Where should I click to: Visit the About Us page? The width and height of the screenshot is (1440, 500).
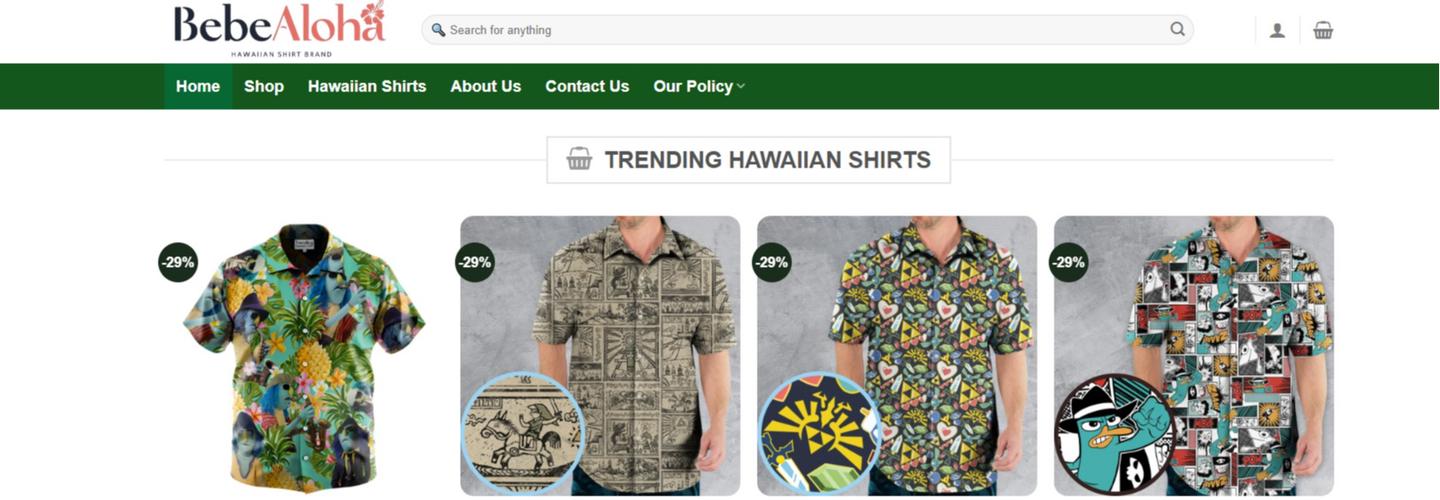pyautogui.click(x=485, y=87)
